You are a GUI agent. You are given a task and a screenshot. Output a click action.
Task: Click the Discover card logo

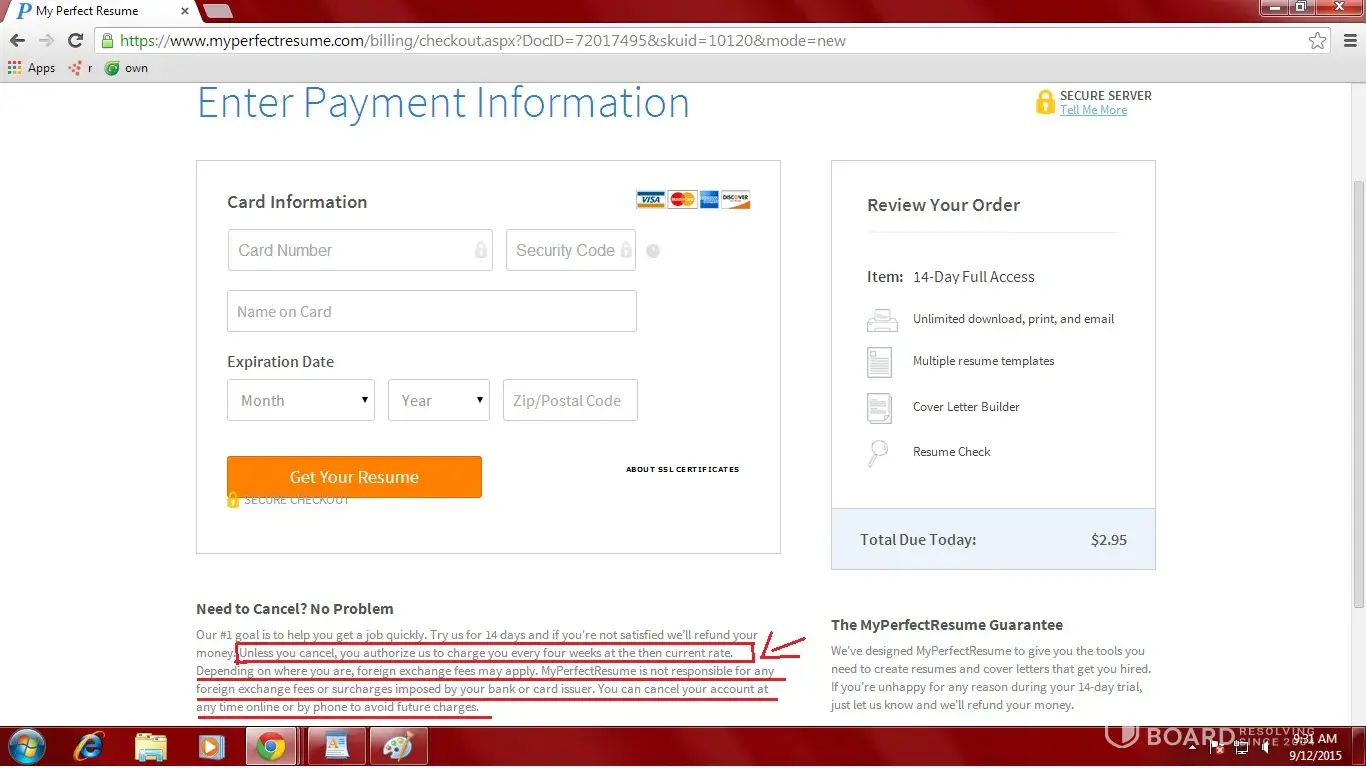(x=735, y=199)
